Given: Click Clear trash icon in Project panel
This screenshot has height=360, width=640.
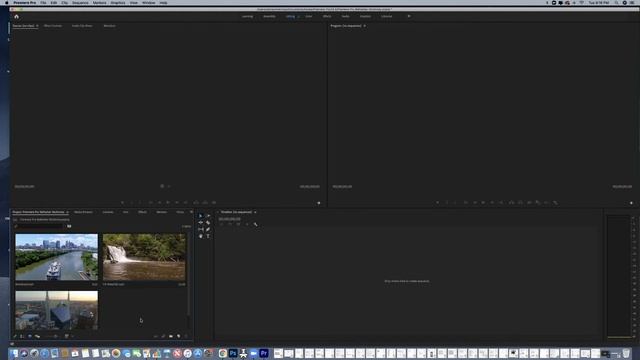Looking at the screenshot, I should point(187,336).
